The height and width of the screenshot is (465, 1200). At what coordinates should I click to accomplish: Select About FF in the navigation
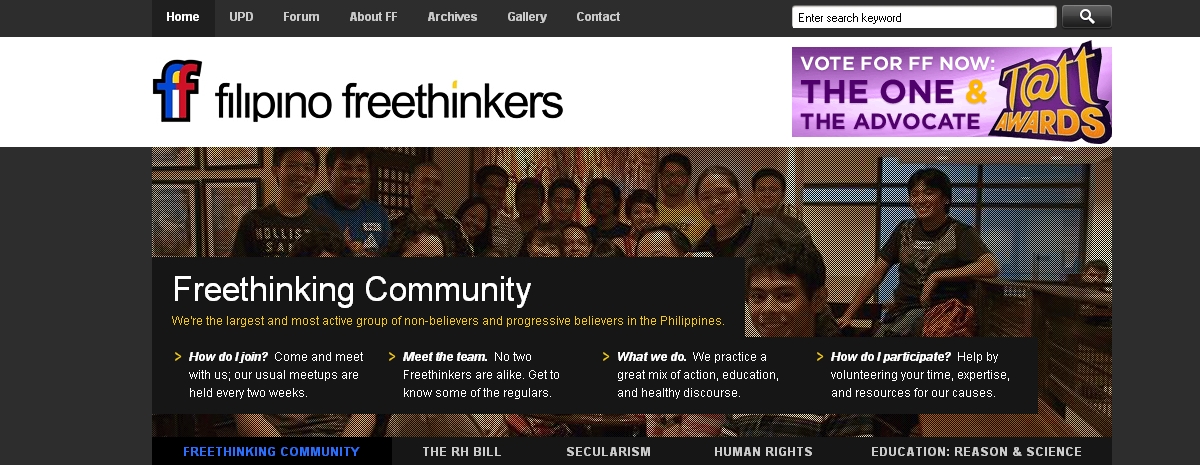373,17
